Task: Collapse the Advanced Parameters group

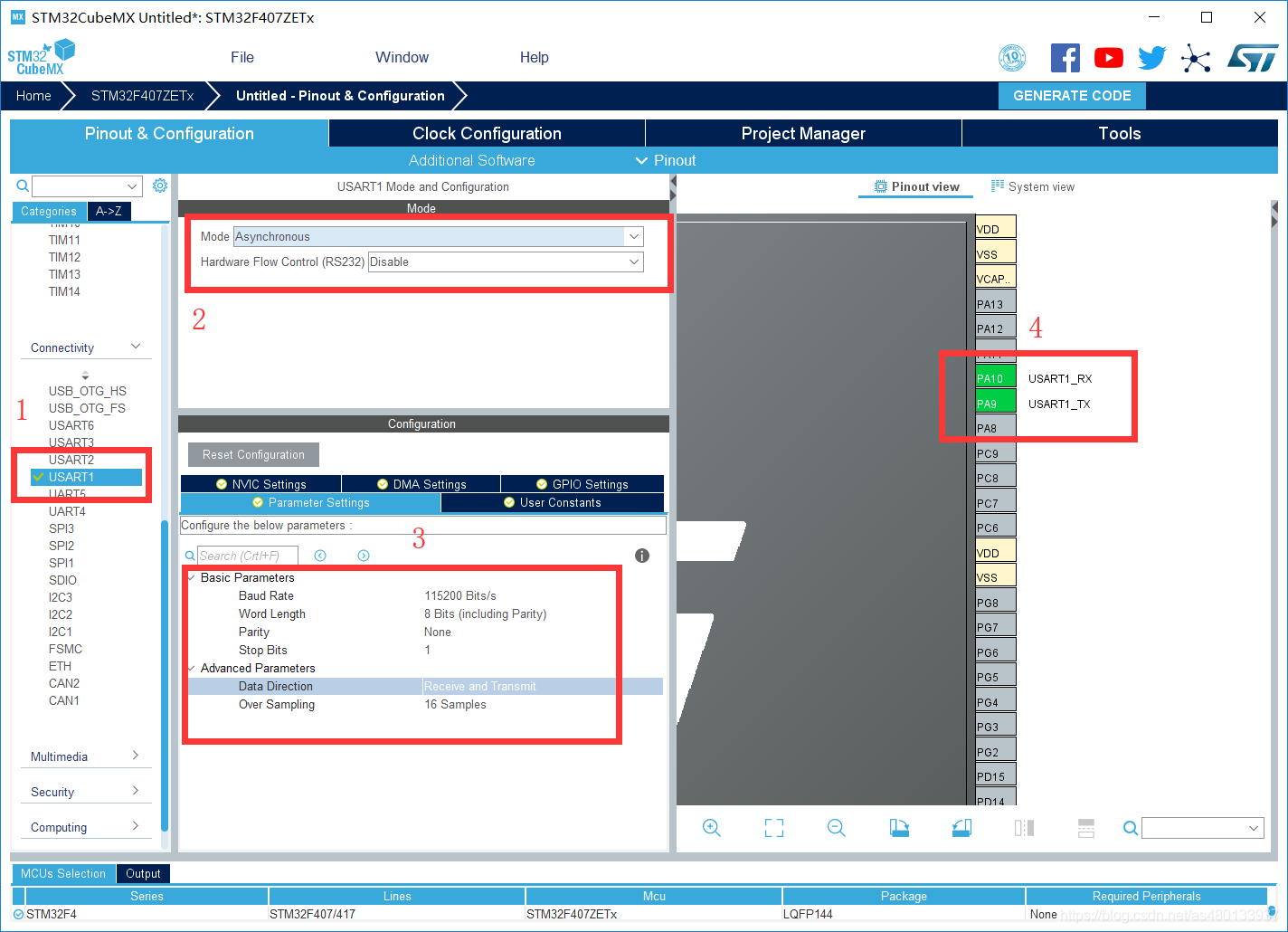Action: click(192, 668)
